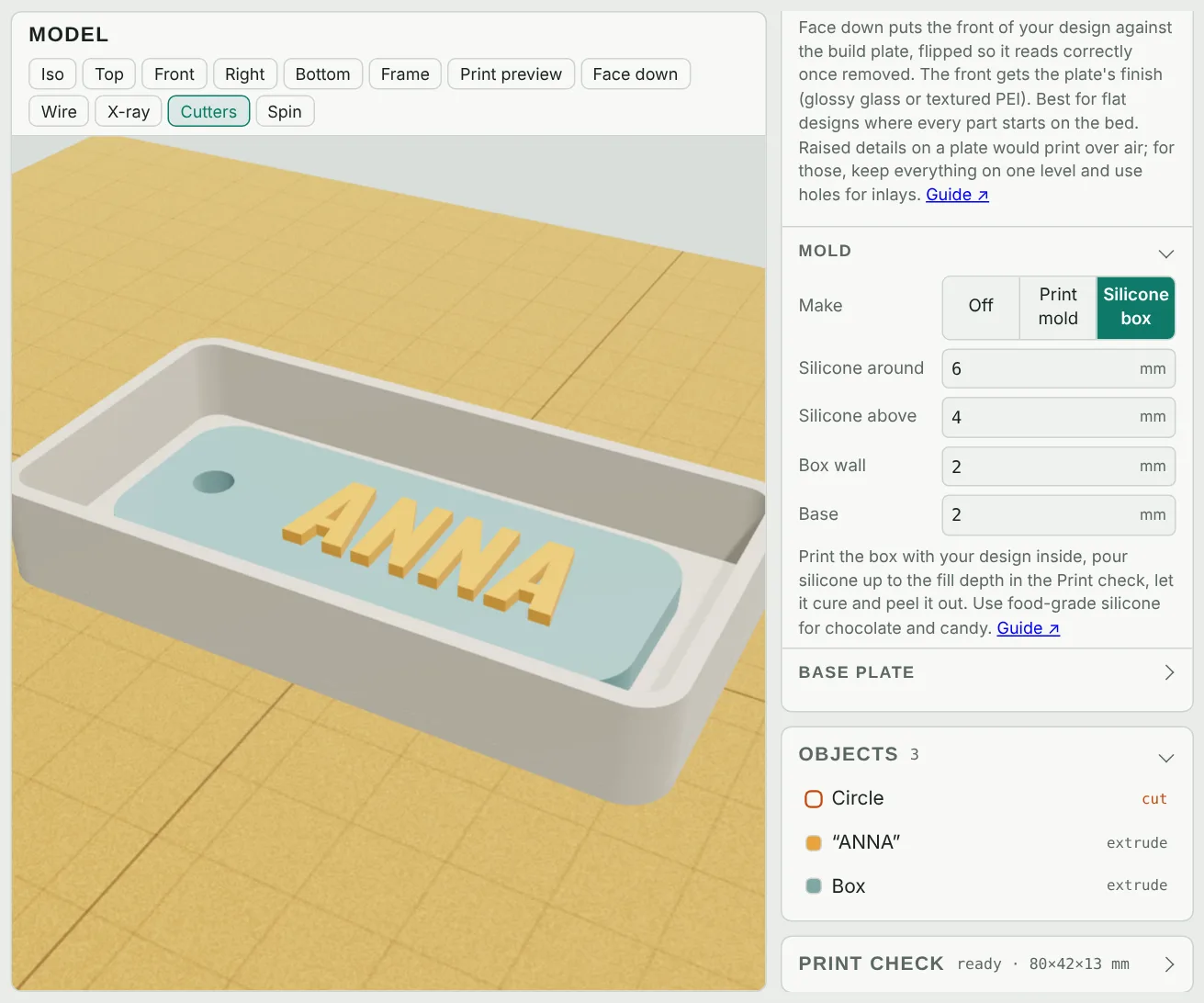Viewport: 1204px width, 1003px height.
Task: Choose Print mold option
Action: pos(1058,307)
